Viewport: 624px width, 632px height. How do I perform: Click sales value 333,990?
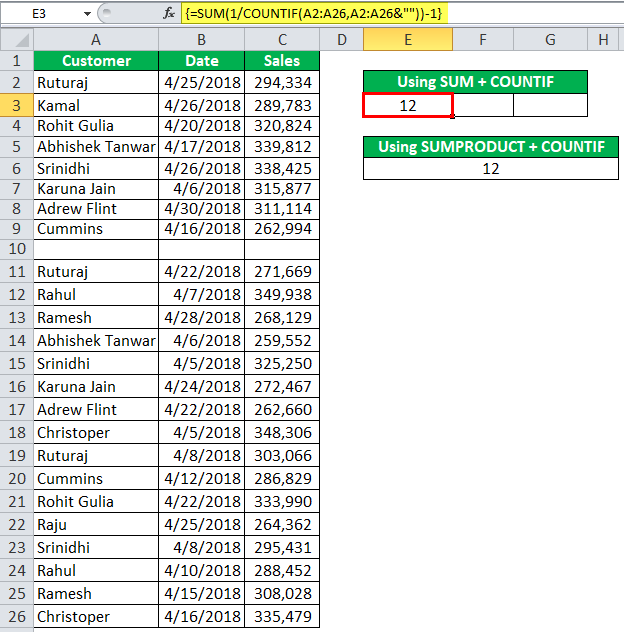pyautogui.click(x=282, y=501)
